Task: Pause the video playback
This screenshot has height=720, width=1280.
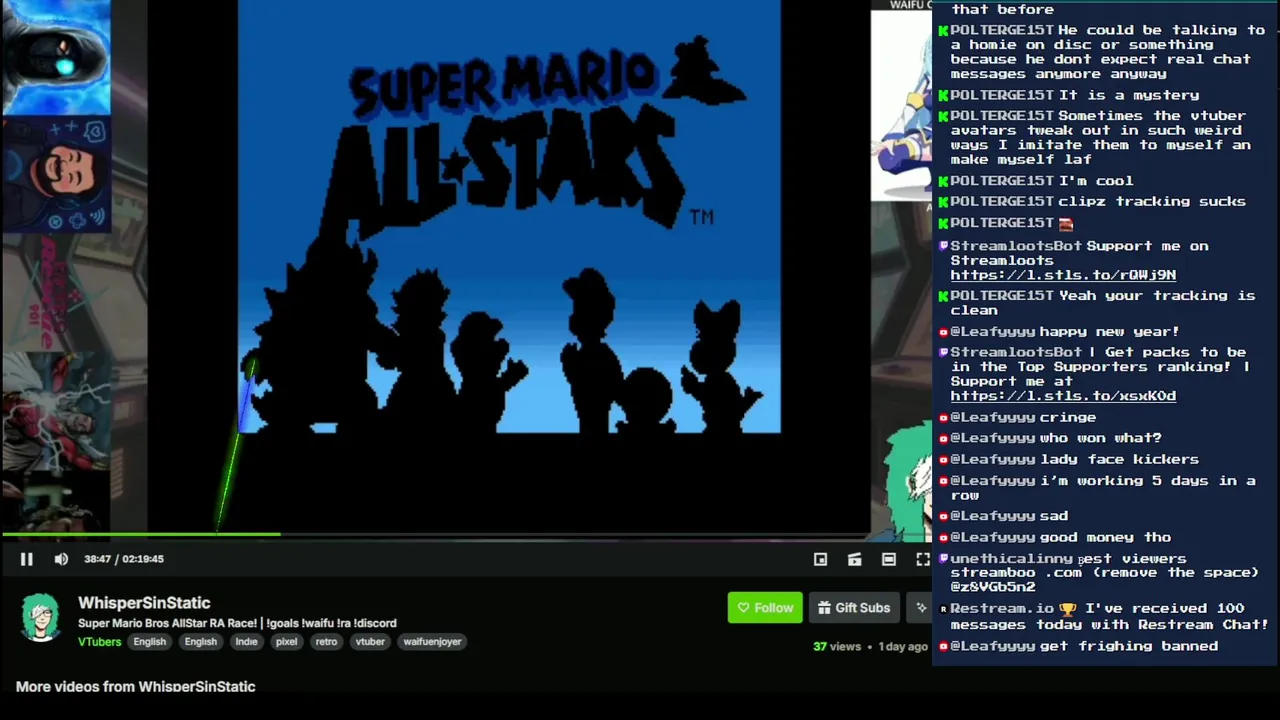Action: click(27, 559)
